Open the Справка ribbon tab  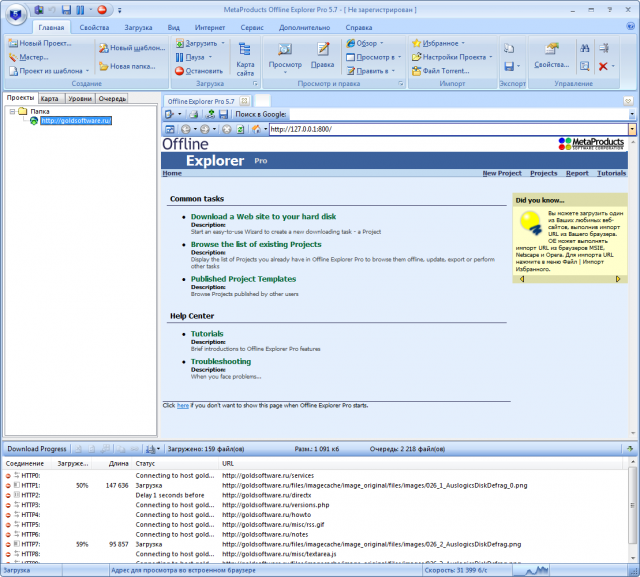(359, 28)
